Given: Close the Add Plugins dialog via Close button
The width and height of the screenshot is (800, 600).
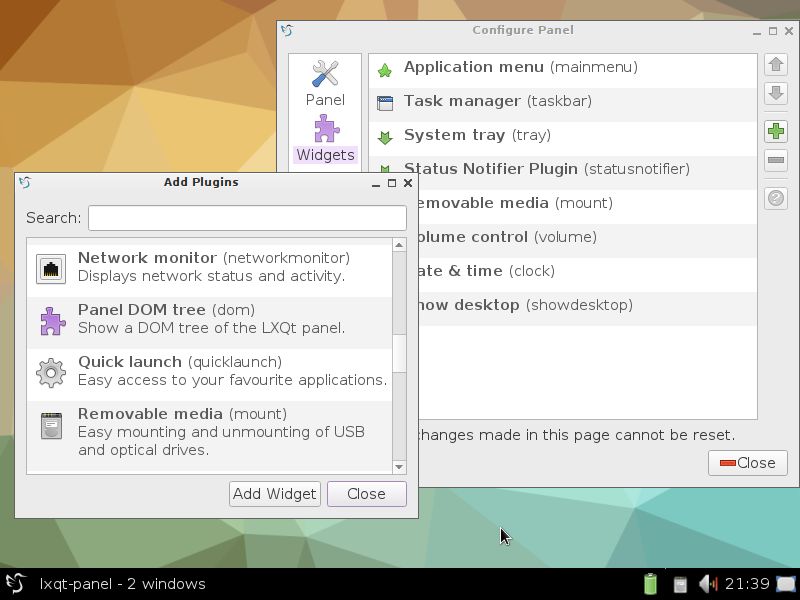Looking at the screenshot, I should pos(366,494).
